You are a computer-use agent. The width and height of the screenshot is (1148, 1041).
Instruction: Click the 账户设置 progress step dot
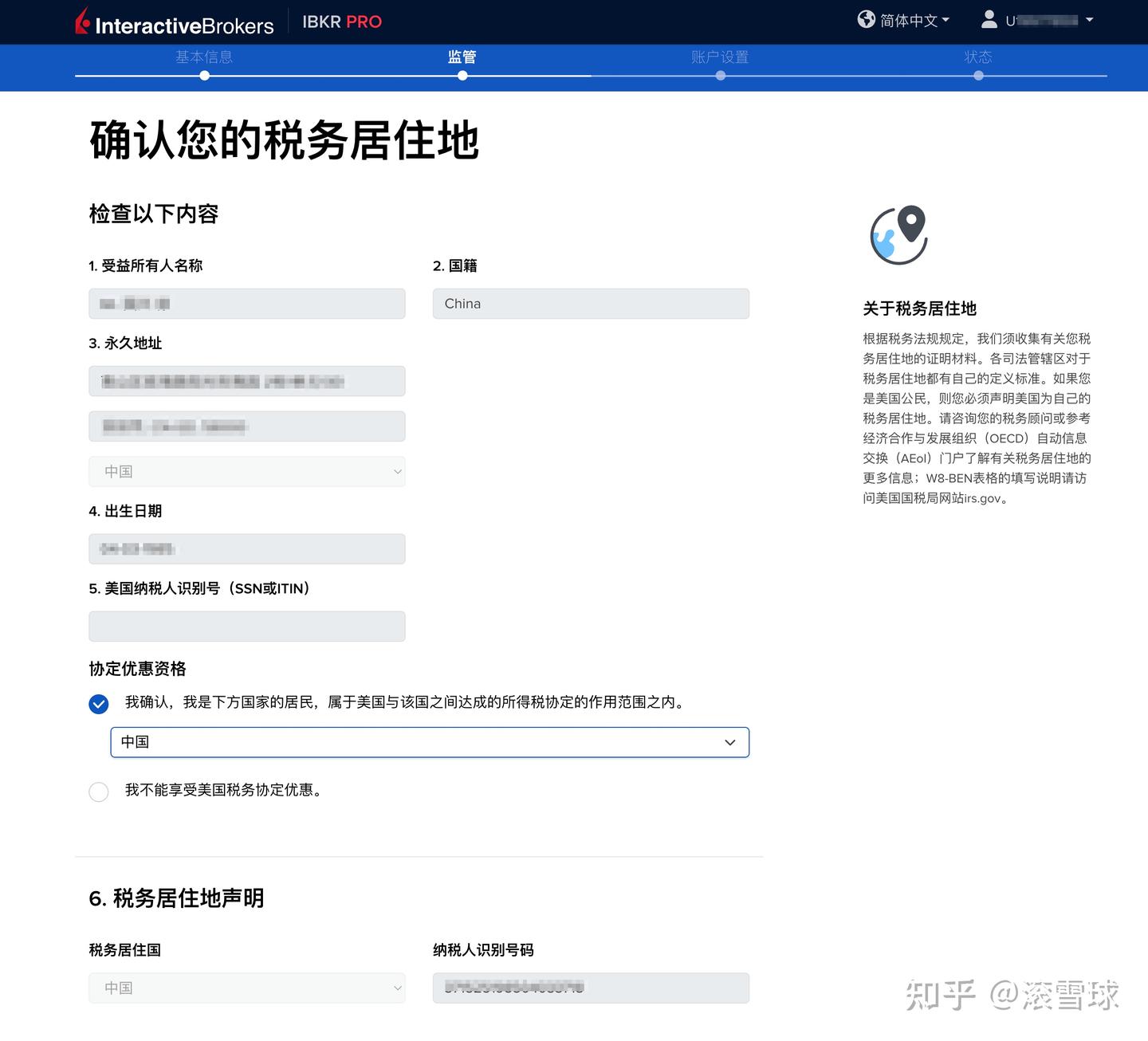[x=721, y=75]
